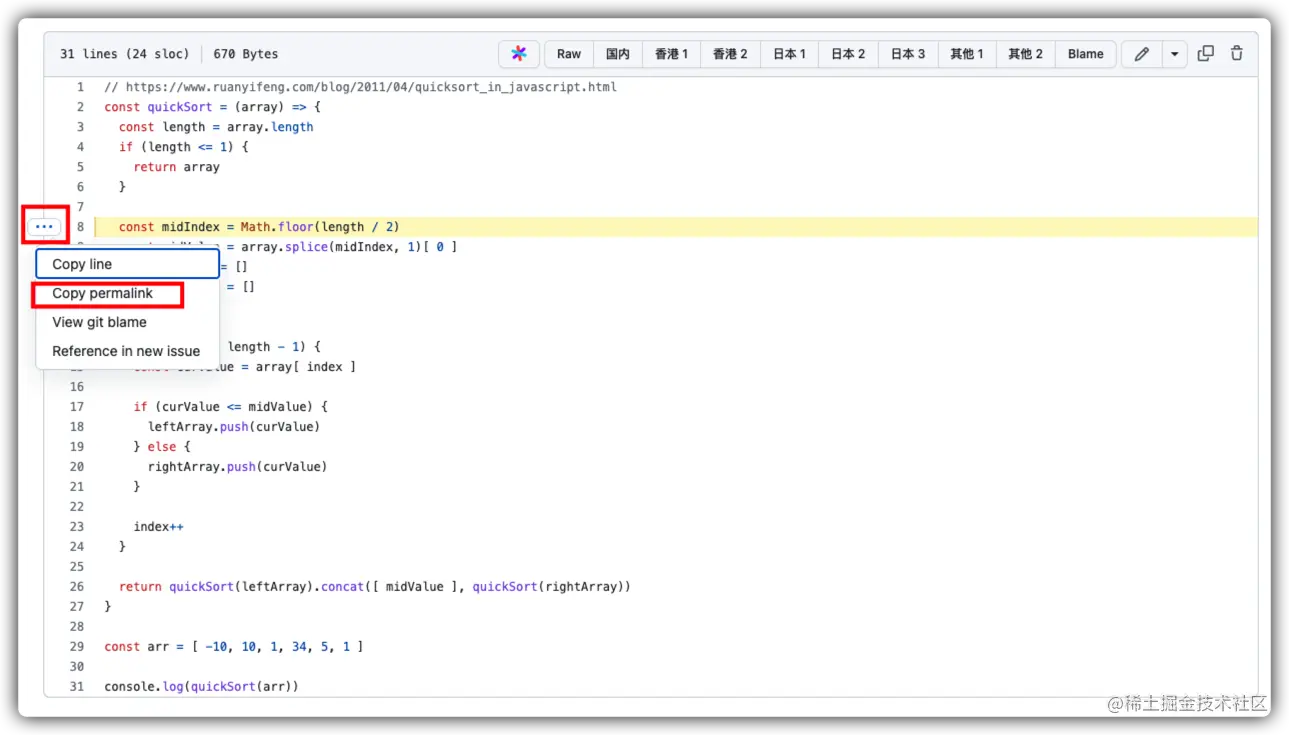Click 'leftArray.push(curValue)' code line
1289x735 pixels.
pyautogui.click(x=234, y=427)
